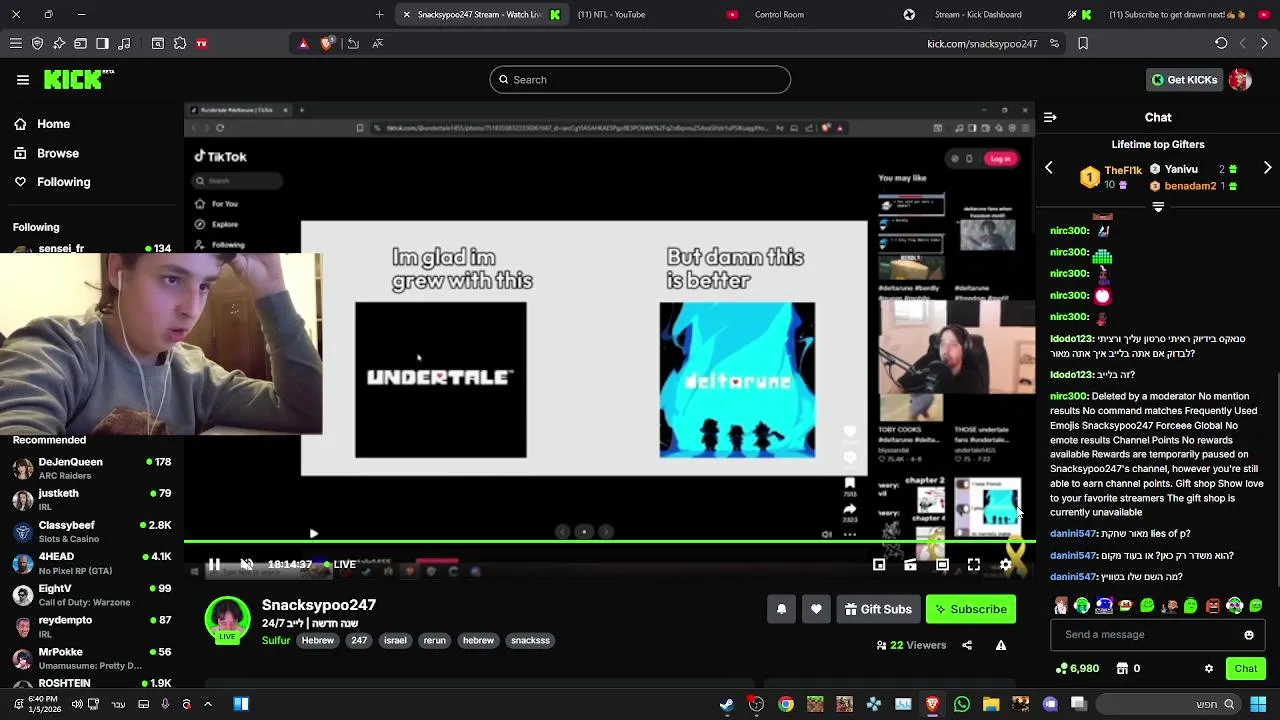Toggle channel notifications bell

[782, 609]
